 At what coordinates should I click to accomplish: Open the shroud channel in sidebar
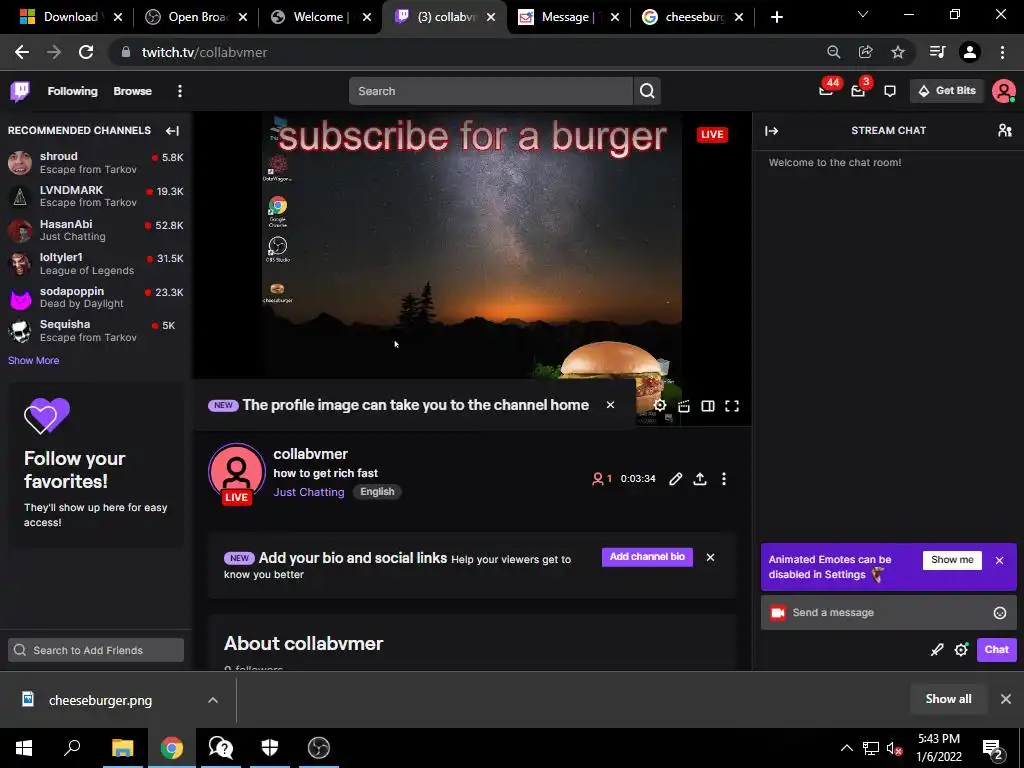95,163
